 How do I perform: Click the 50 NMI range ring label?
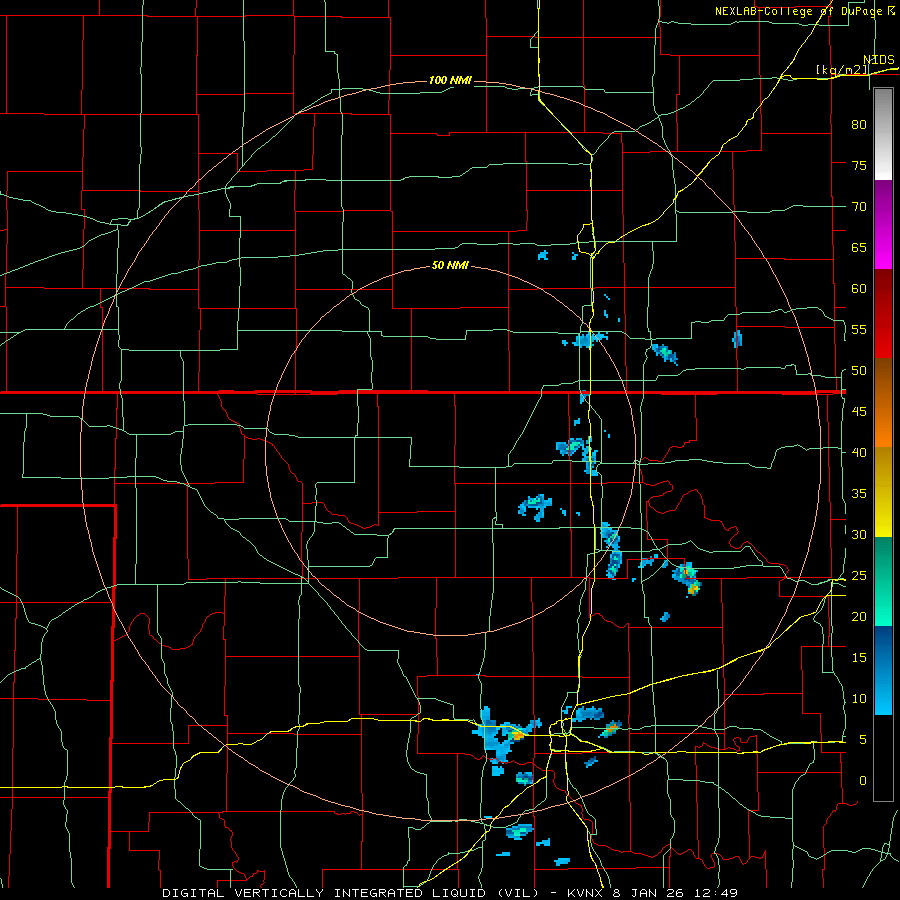[x=450, y=265]
